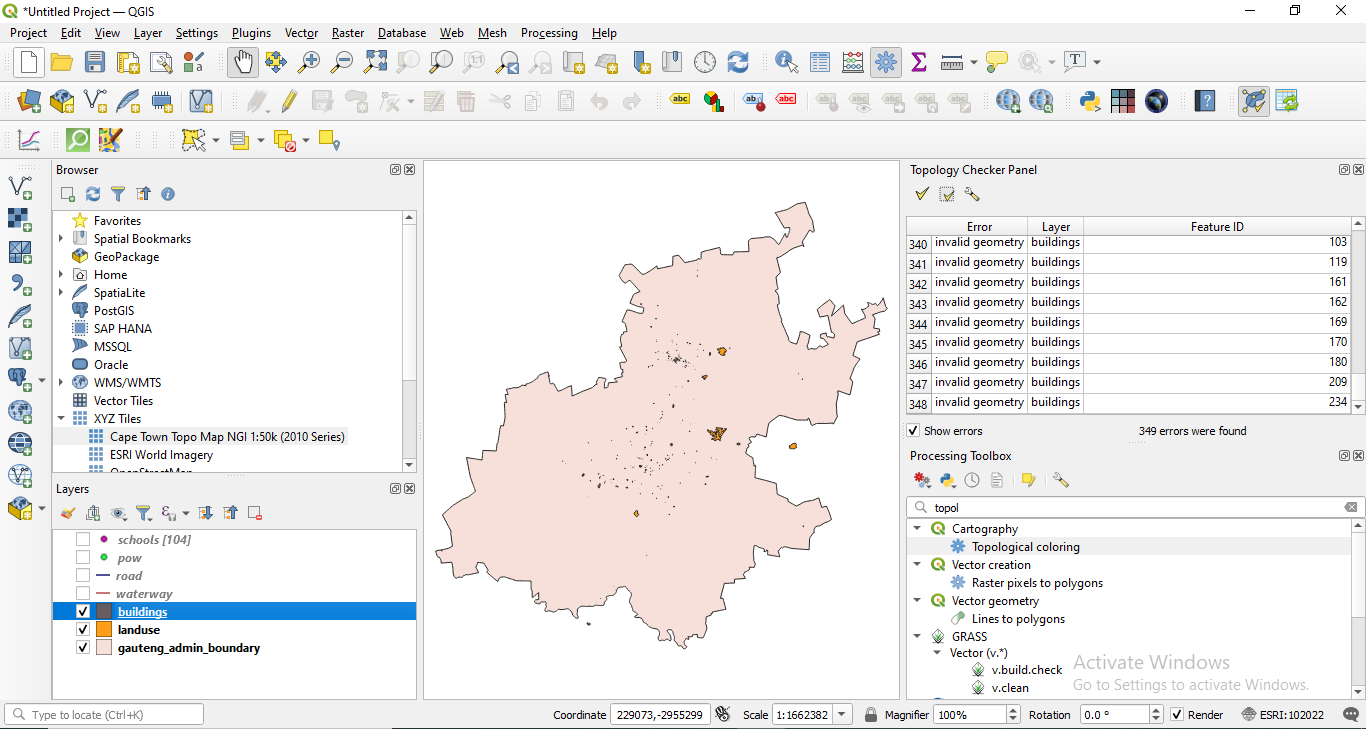Open Help contents question mark icon

pyautogui.click(x=1206, y=101)
